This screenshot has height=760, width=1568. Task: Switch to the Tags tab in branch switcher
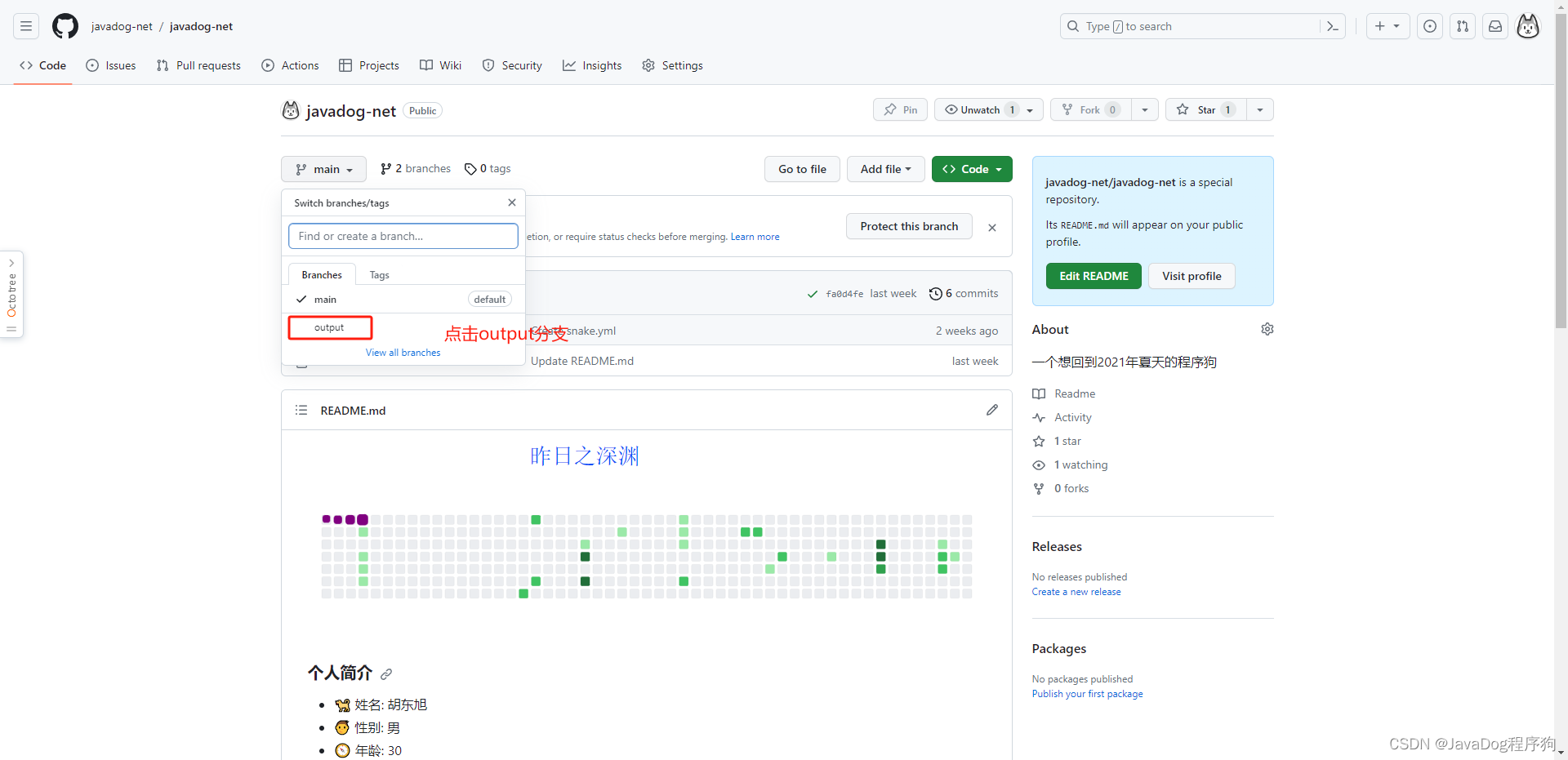pyautogui.click(x=378, y=274)
